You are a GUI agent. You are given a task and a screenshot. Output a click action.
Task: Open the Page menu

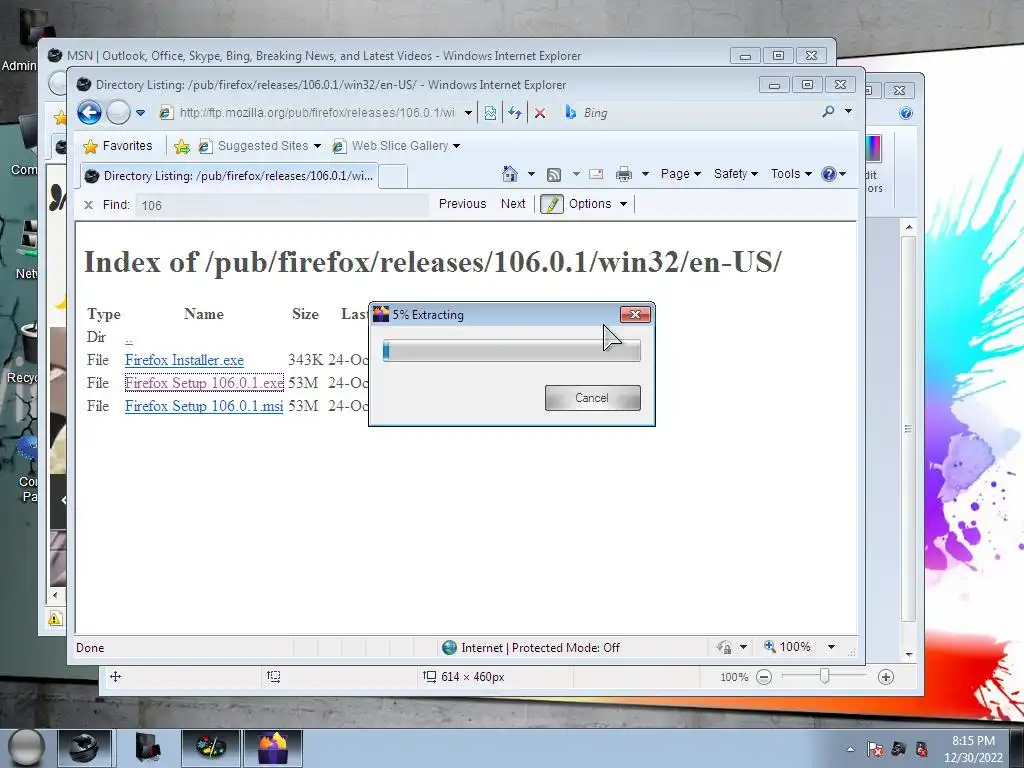(680, 174)
